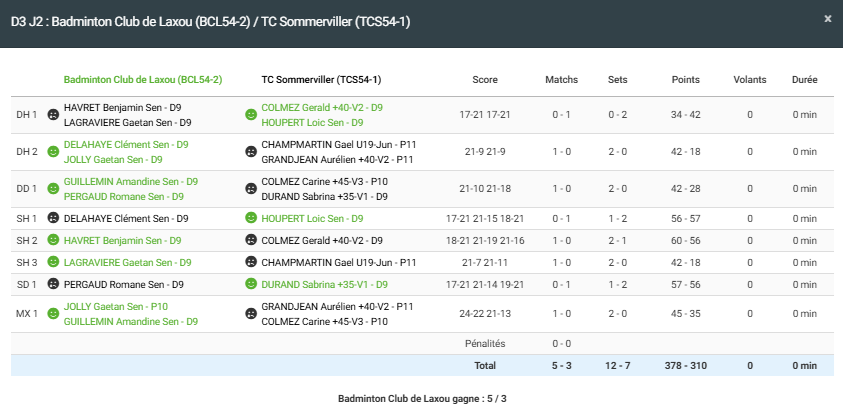Click the Volants column header
Image resolution: width=843 pixels, height=413 pixels.
(749, 79)
